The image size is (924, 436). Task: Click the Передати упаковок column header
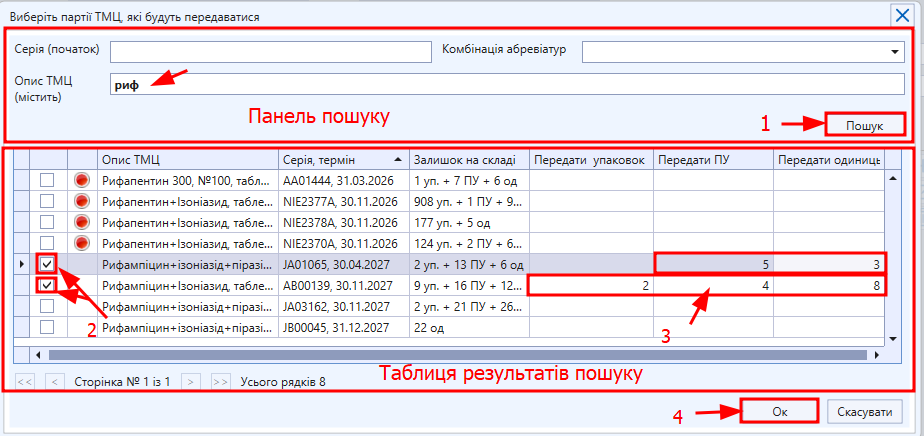(591, 160)
